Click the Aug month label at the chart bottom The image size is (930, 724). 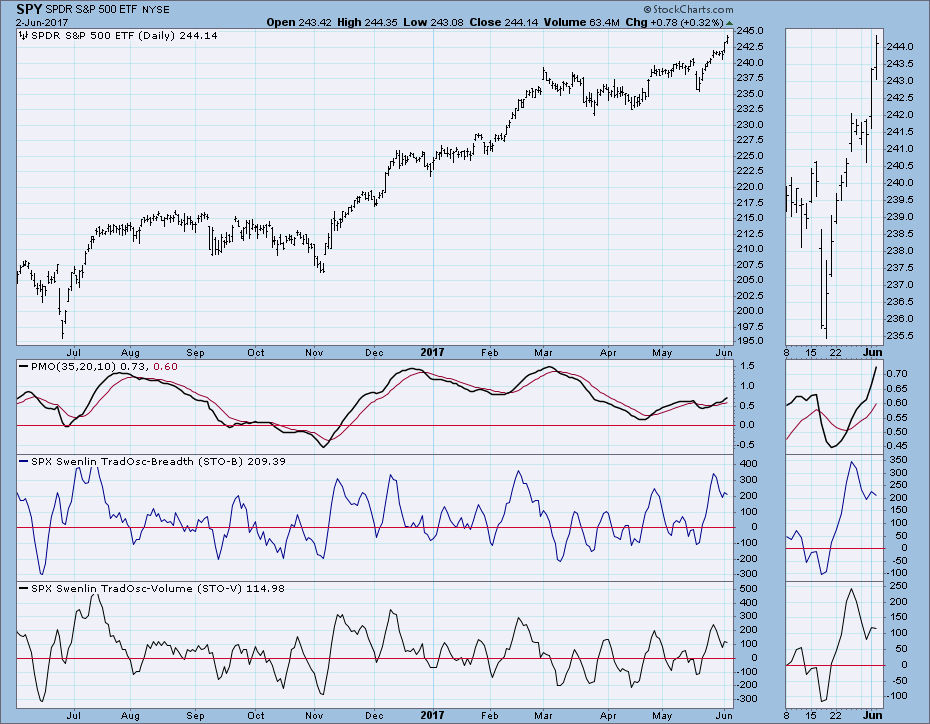[x=130, y=716]
